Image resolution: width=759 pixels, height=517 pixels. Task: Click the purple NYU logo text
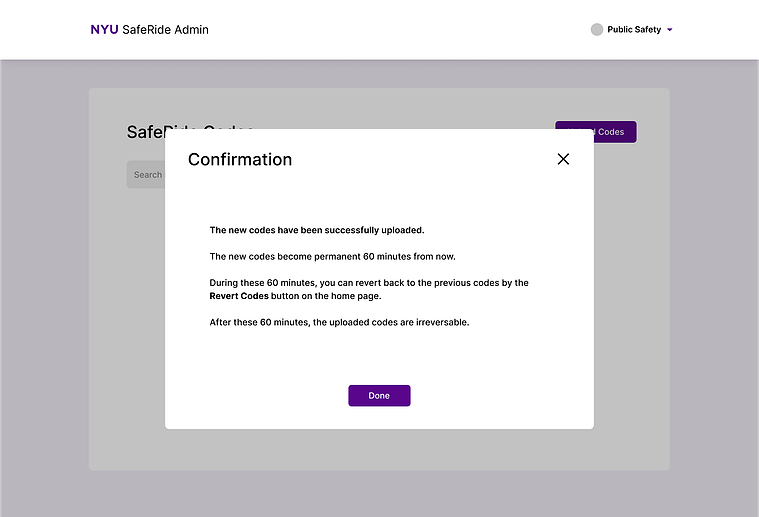[104, 30]
